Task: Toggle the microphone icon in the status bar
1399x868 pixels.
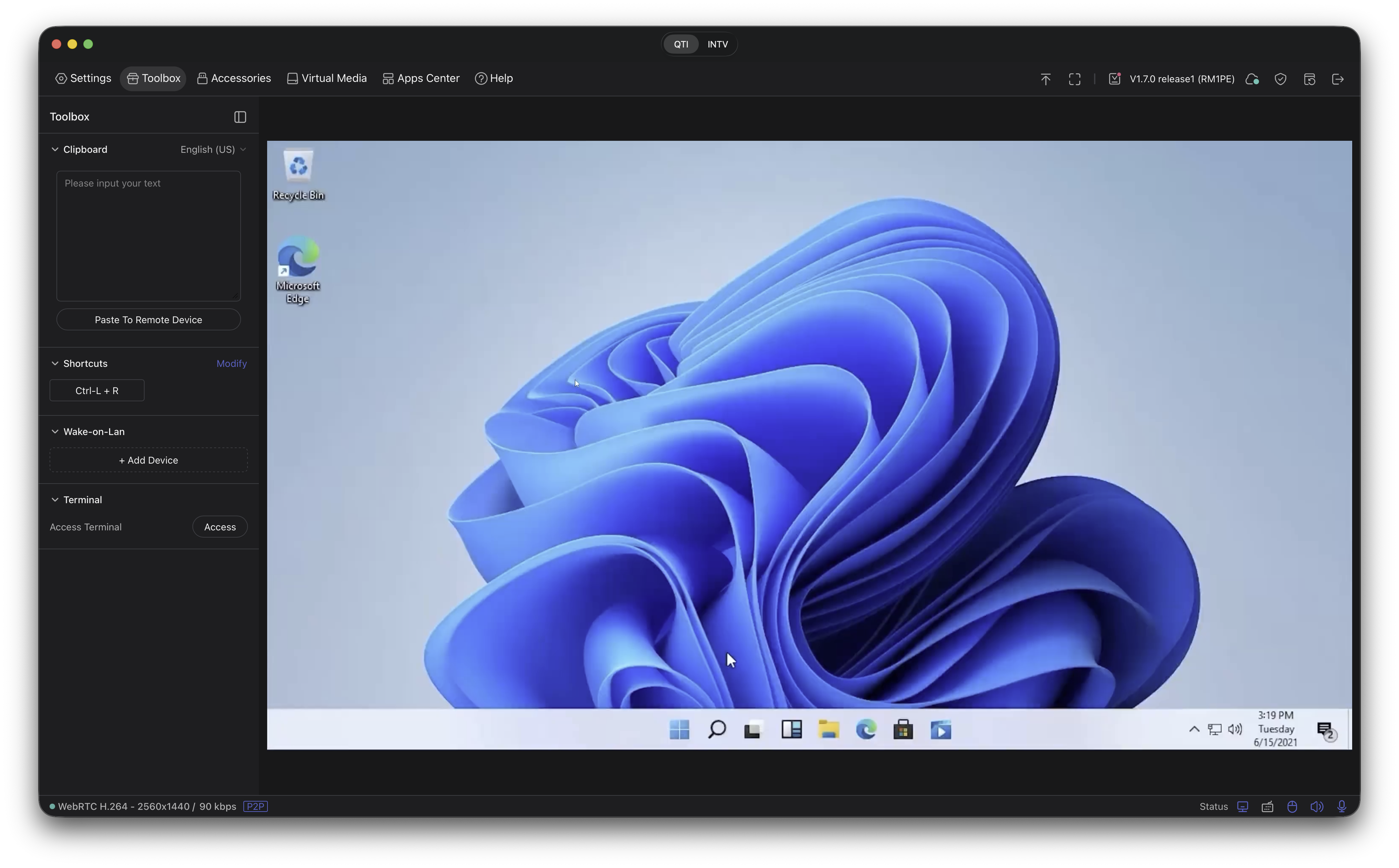Action: (x=1342, y=807)
